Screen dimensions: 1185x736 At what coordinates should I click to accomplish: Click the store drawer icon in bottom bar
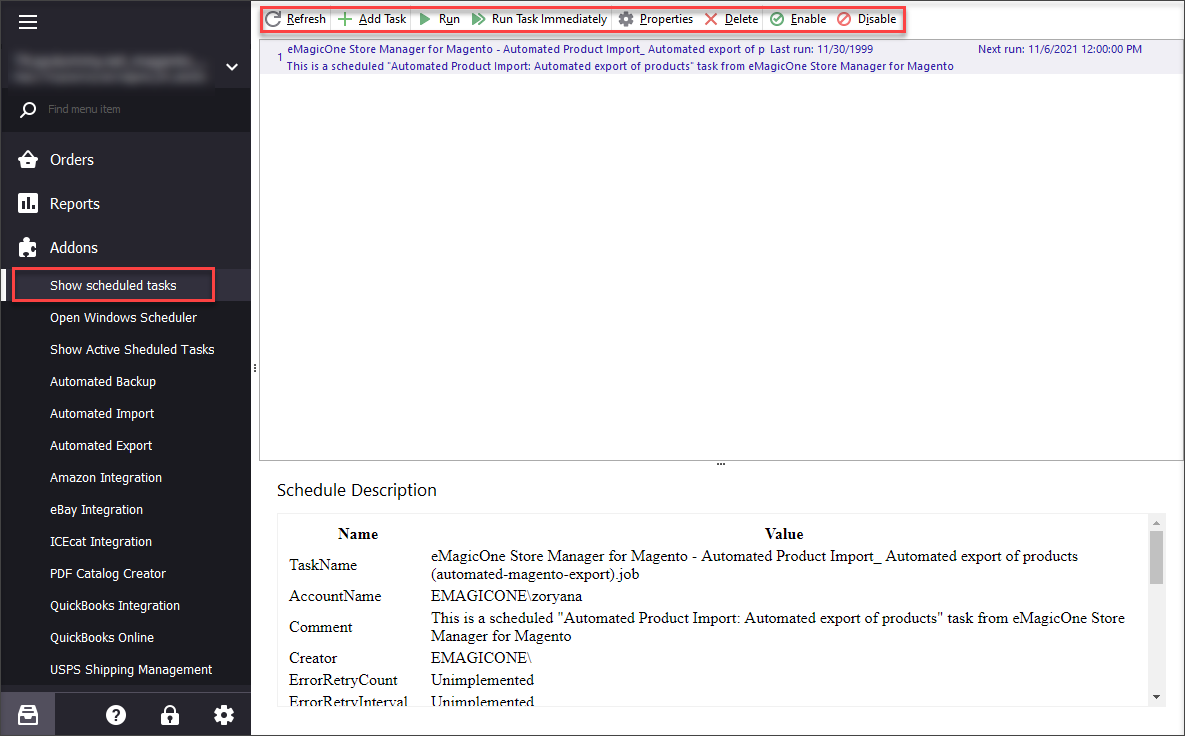point(28,715)
